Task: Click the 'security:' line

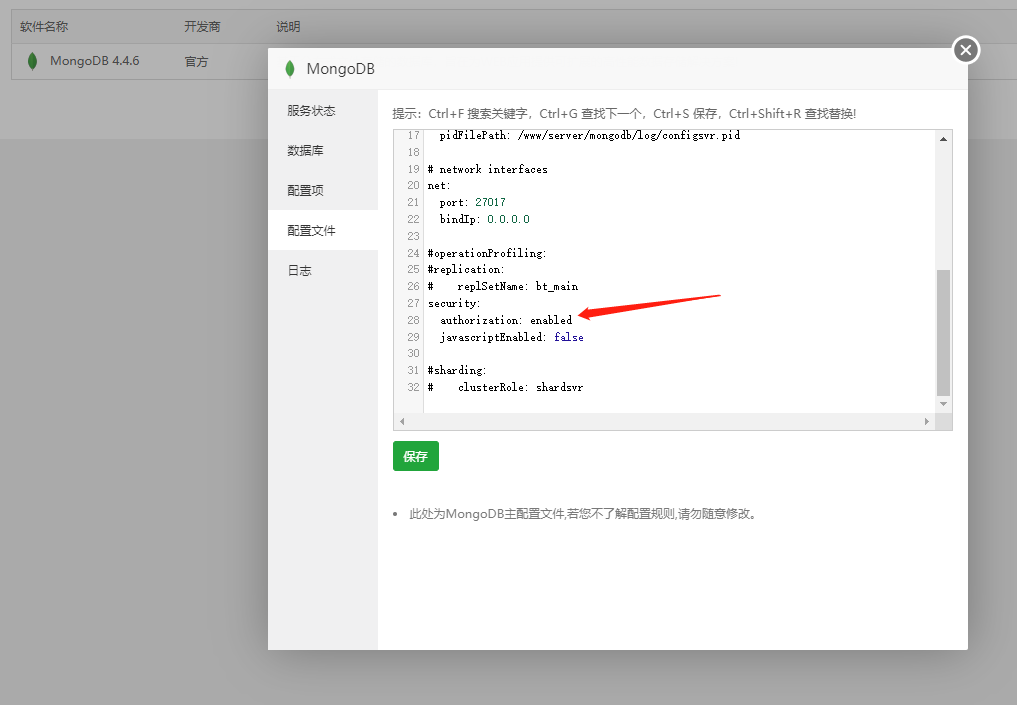Action: coord(454,304)
